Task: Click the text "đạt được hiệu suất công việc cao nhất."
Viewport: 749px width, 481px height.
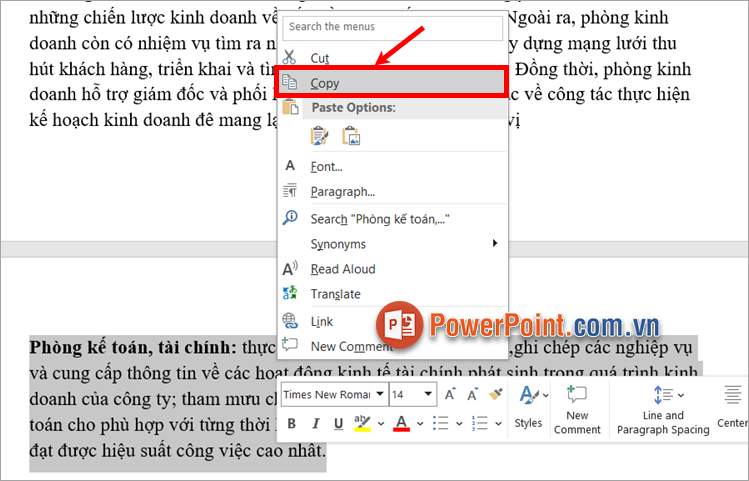Action: [x=178, y=450]
